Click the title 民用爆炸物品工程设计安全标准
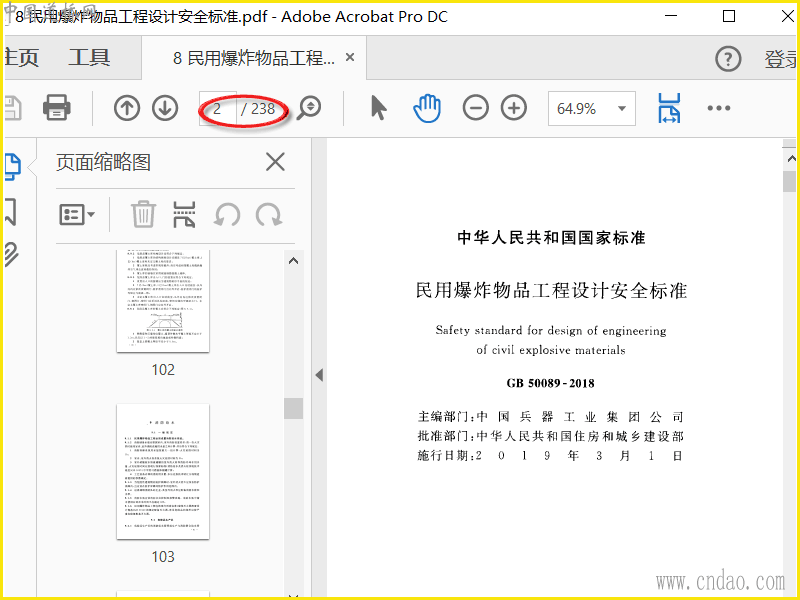 [x=551, y=290]
